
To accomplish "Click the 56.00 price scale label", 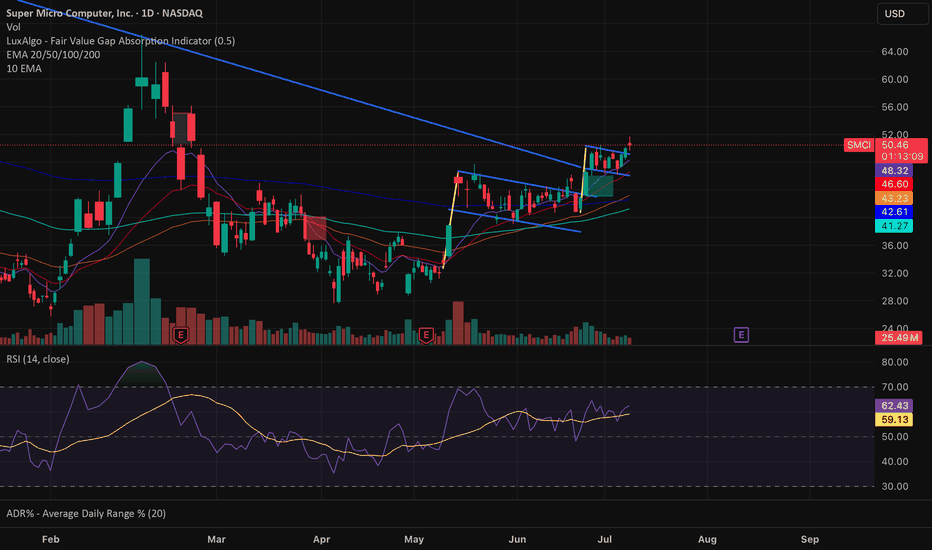I will coord(895,107).
